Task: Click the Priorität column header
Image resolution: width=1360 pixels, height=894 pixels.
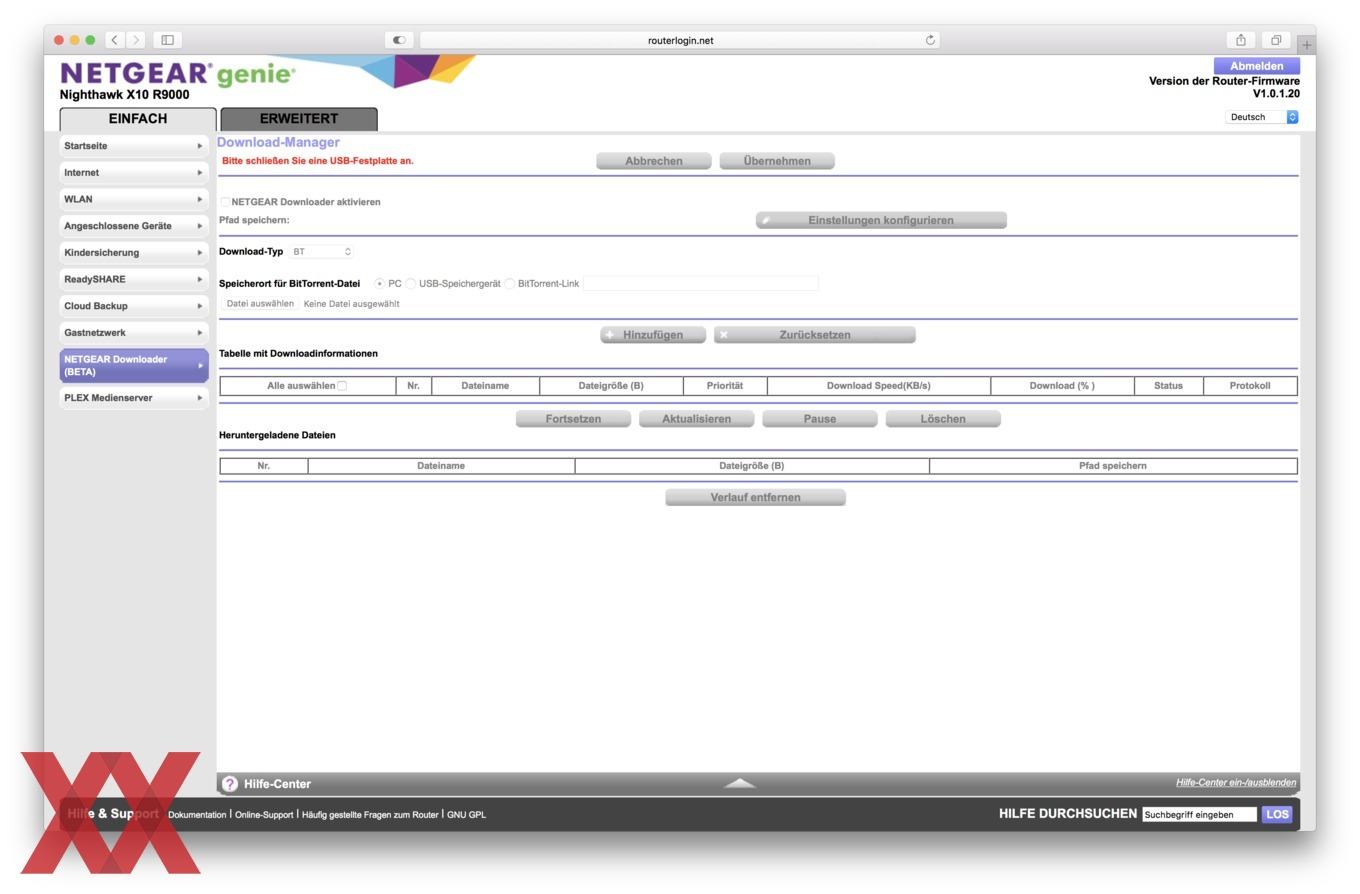Action: tap(725, 386)
